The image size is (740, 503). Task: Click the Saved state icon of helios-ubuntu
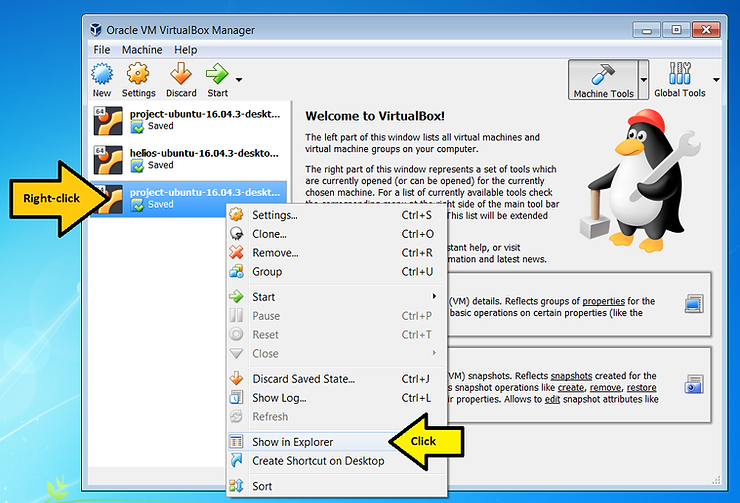[x=137, y=166]
